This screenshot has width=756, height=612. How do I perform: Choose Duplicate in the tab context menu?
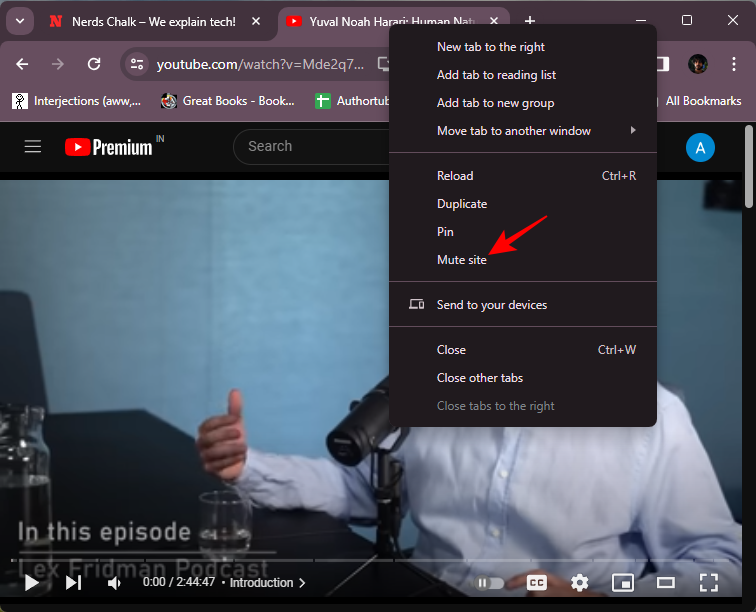click(462, 204)
